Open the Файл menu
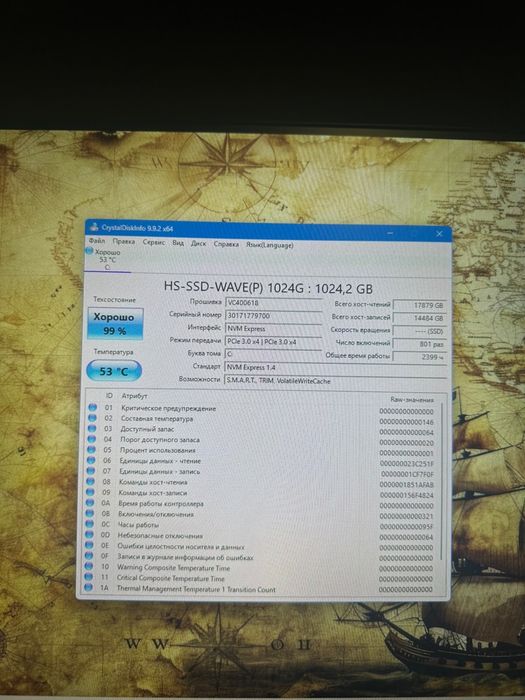525x700 pixels. coord(97,241)
